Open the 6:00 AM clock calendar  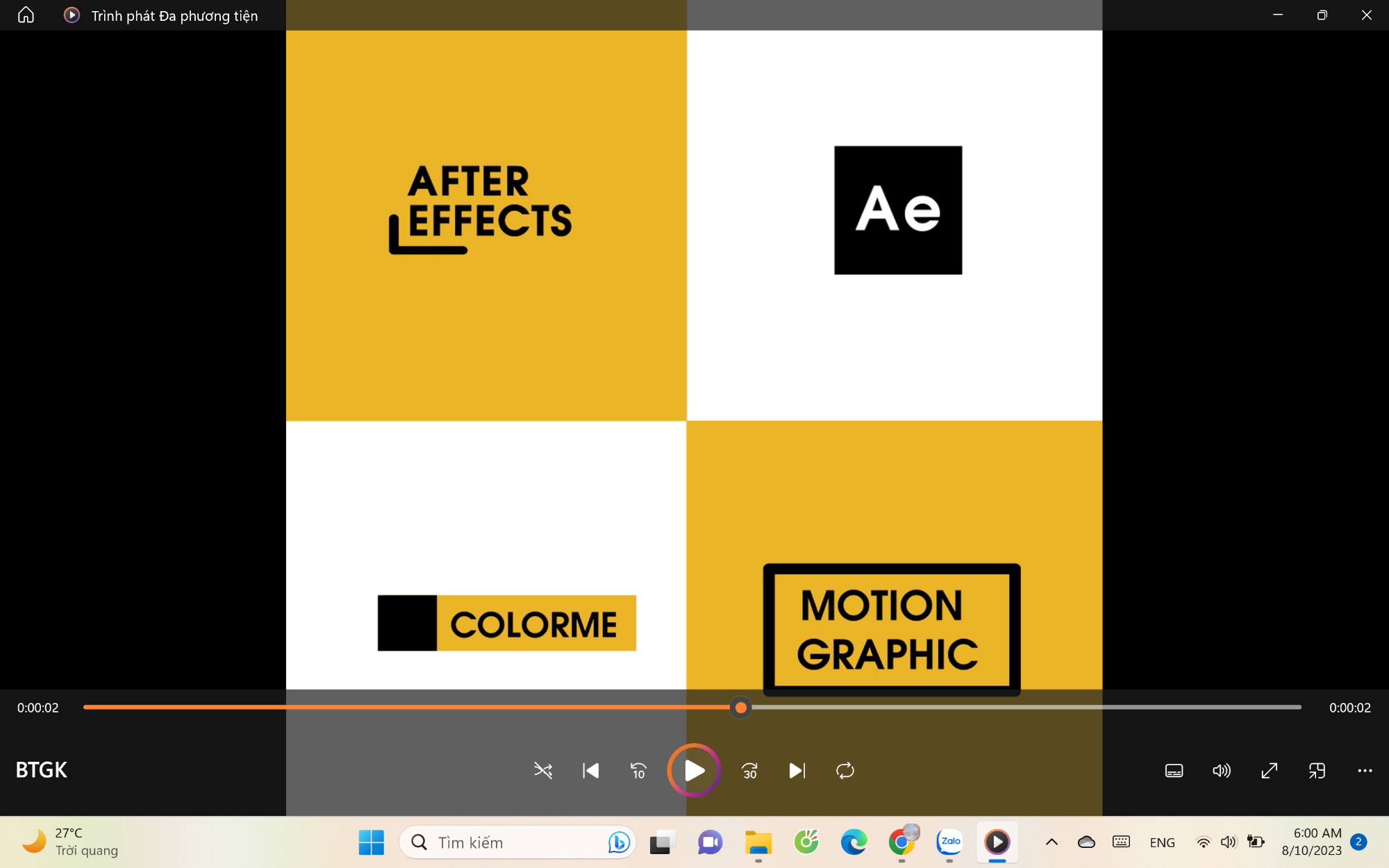point(1311,842)
